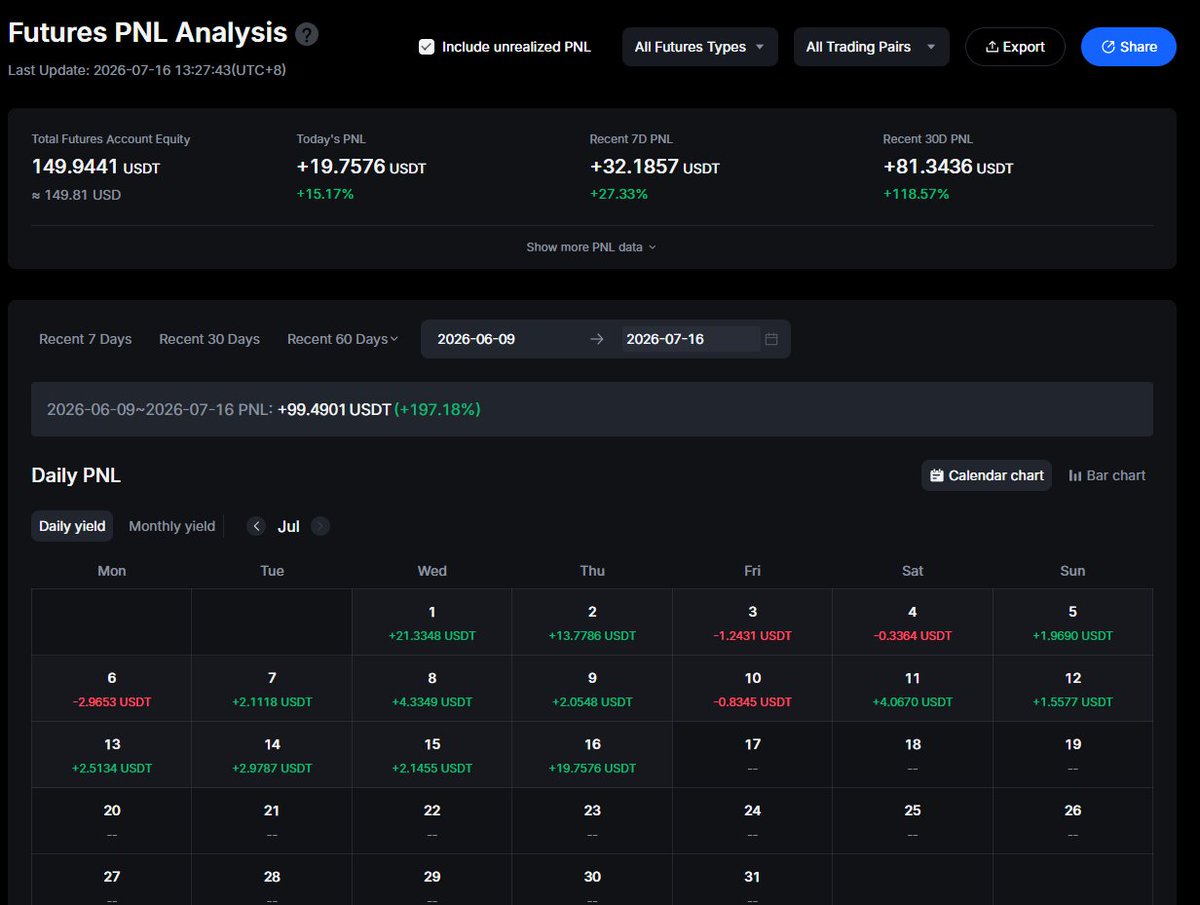
Task: Click the start date field 2026-06-09
Action: click(x=506, y=339)
